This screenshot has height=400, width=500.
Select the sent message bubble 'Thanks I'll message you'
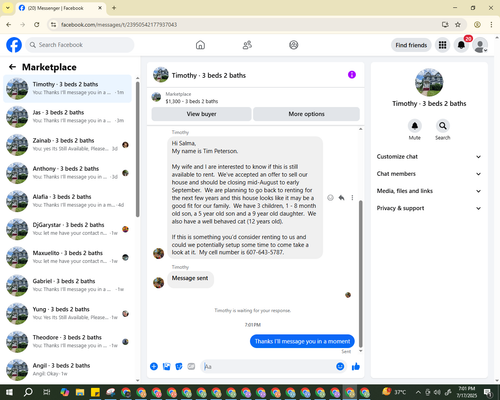point(302,341)
